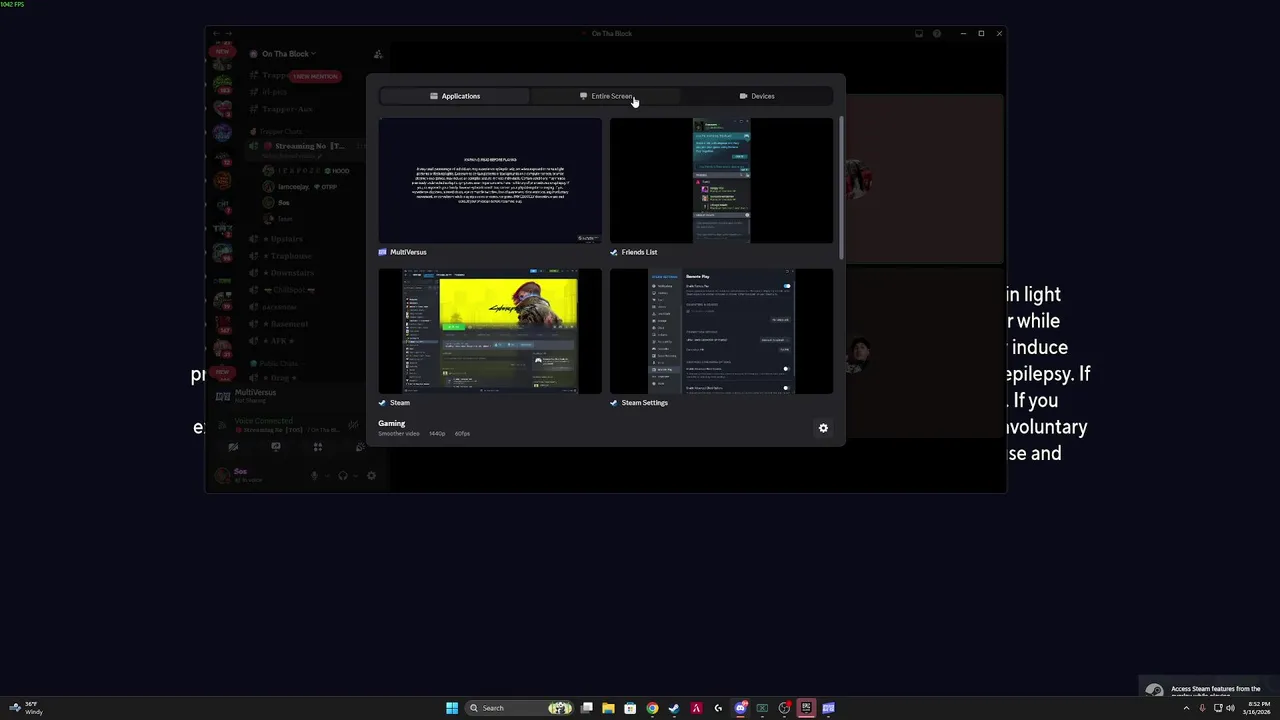Open Task View on taskbar

click(x=587, y=708)
